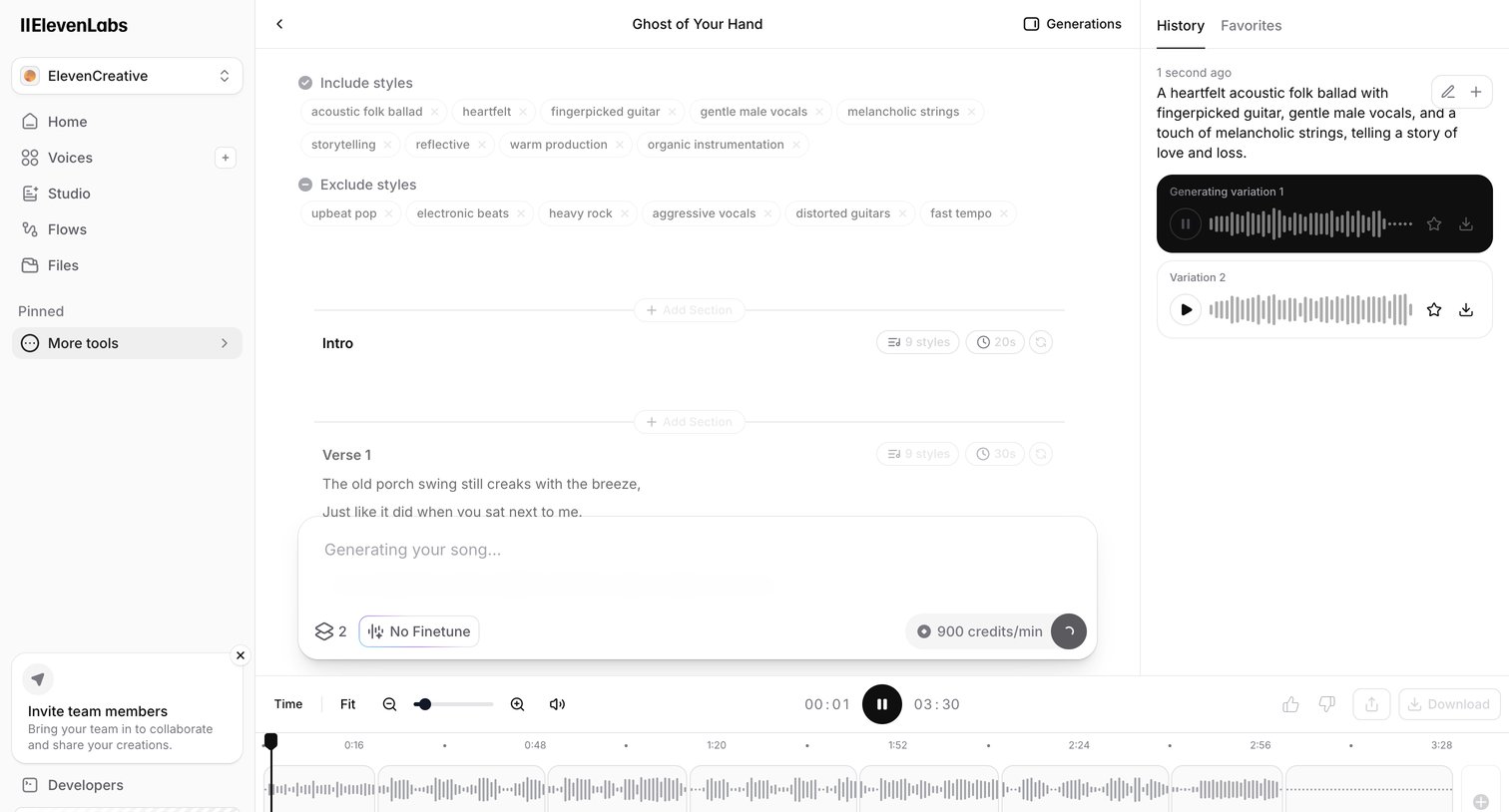Screen dimensions: 1509x812
Task: Add a new voice with plus button
Action: (x=226, y=158)
